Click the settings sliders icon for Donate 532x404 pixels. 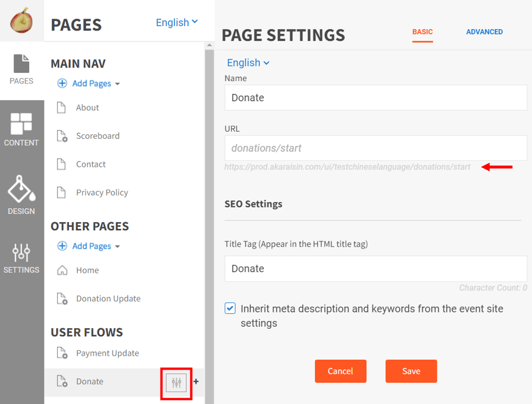click(176, 382)
